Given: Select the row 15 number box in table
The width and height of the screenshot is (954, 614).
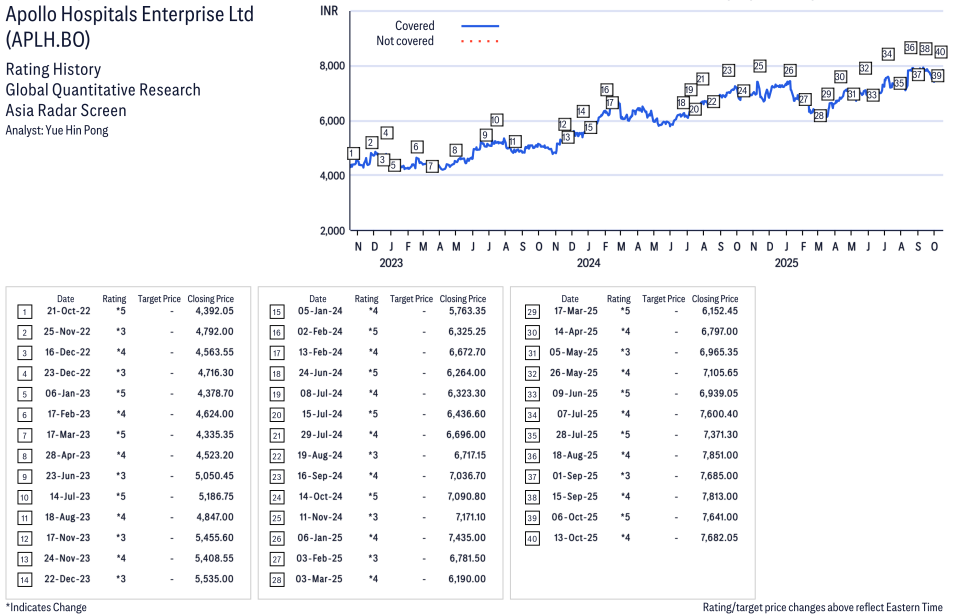Looking at the screenshot, I should (276, 311).
